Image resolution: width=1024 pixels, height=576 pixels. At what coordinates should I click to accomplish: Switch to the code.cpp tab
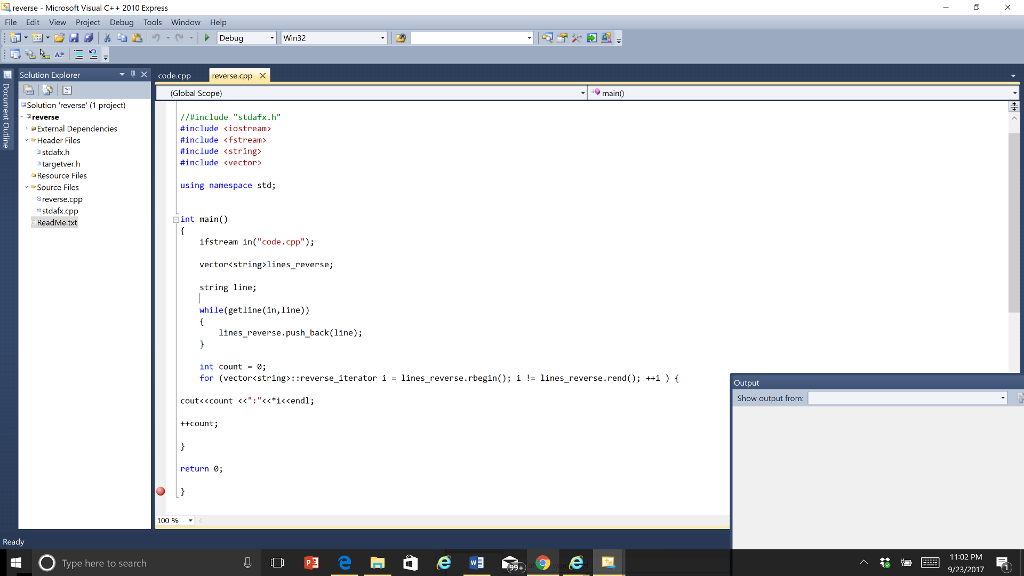[174, 76]
